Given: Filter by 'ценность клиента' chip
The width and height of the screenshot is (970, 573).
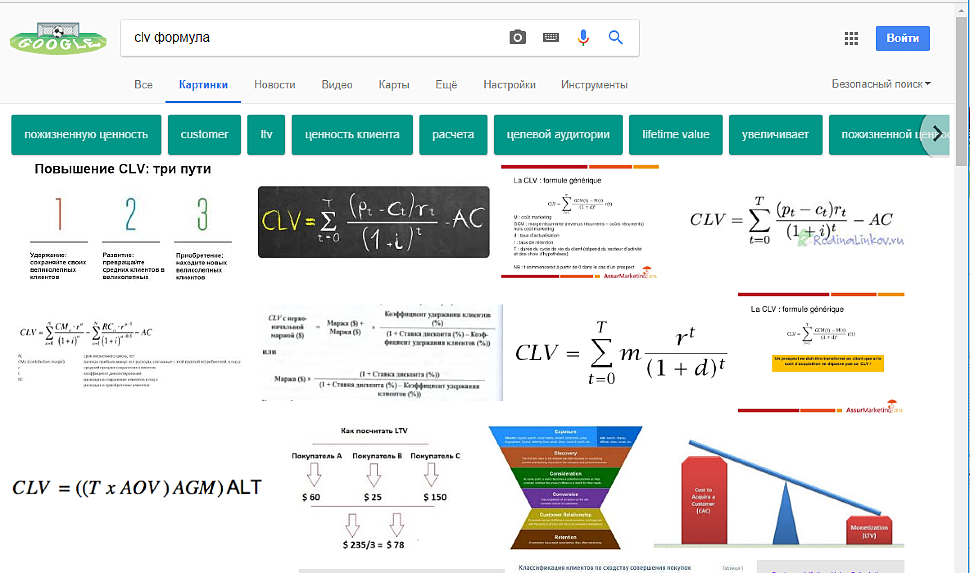Looking at the screenshot, I should tap(352, 134).
